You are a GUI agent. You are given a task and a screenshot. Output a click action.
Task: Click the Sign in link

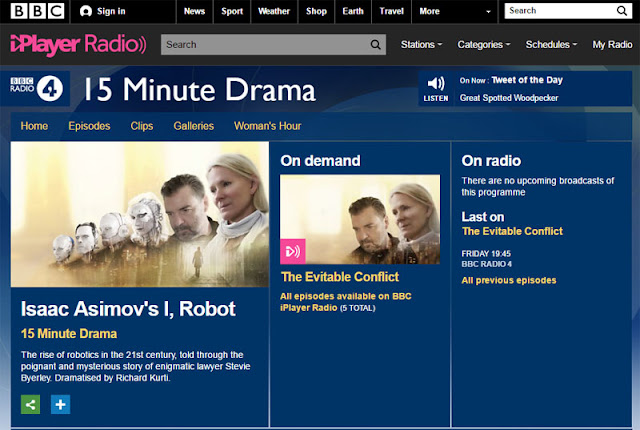point(111,11)
